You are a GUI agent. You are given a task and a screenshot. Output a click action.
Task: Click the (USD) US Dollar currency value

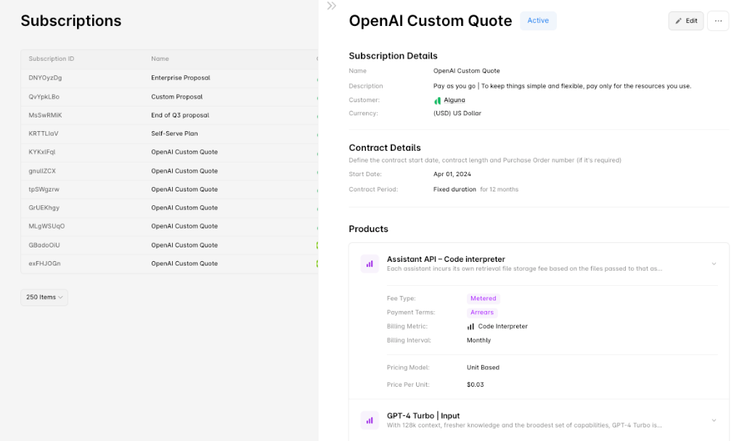point(457,113)
